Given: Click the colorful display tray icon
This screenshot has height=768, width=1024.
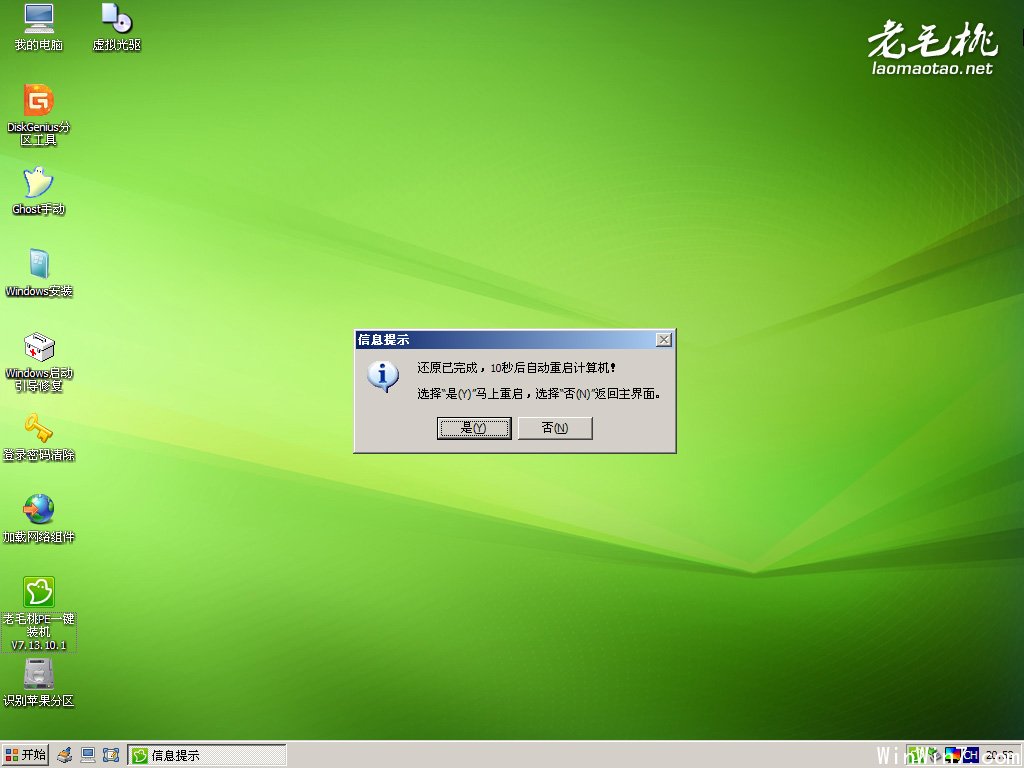Looking at the screenshot, I should [x=951, y=755].
